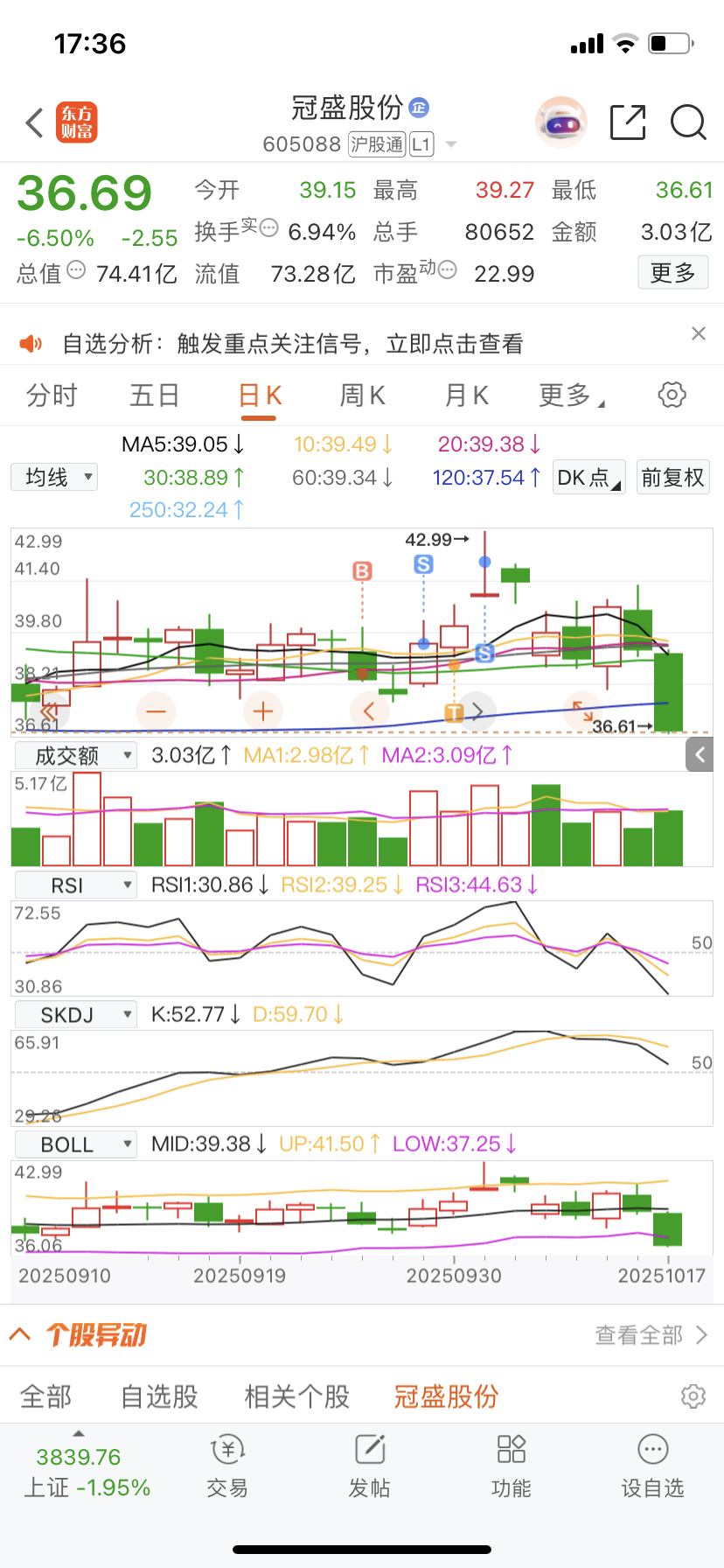Viewport: 724px width, 1568px height.
Task: Tap the expand diagonal arrows icon
Action: point(582,710)
